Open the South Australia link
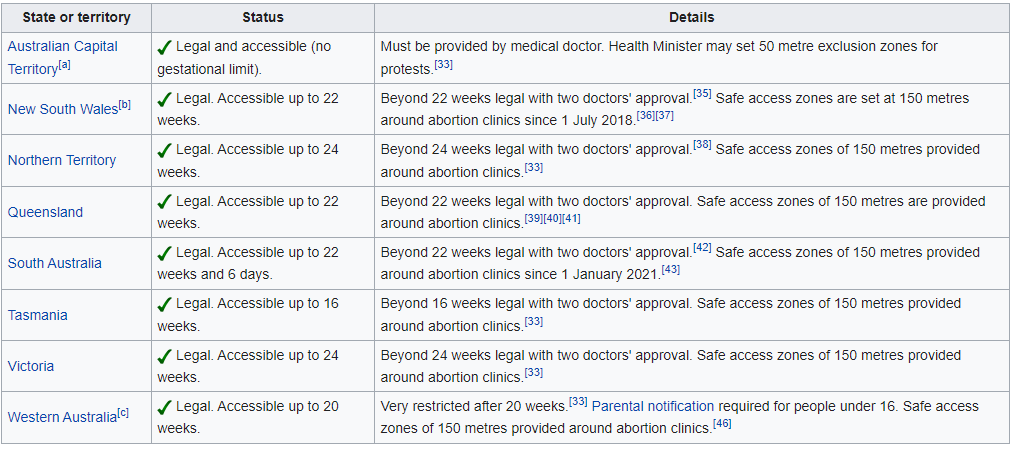Image resolution: width=1016 pixels, height=449 pixels. (55, 263)
